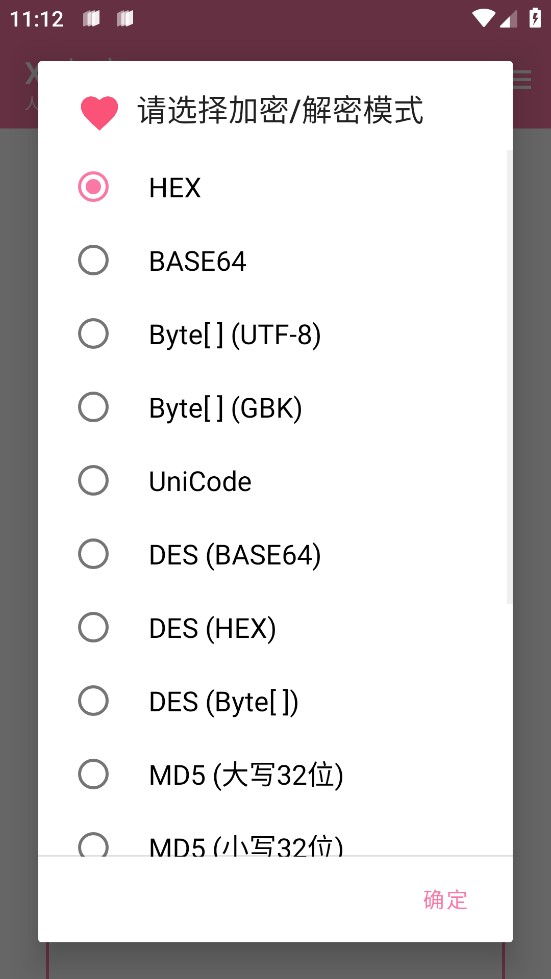Image resolution: width=551 pixels, height=979 pixels.
Task: Tap the hamburger menu icon behind dialog
Action: pyautogui.click(x=522, y=79)
